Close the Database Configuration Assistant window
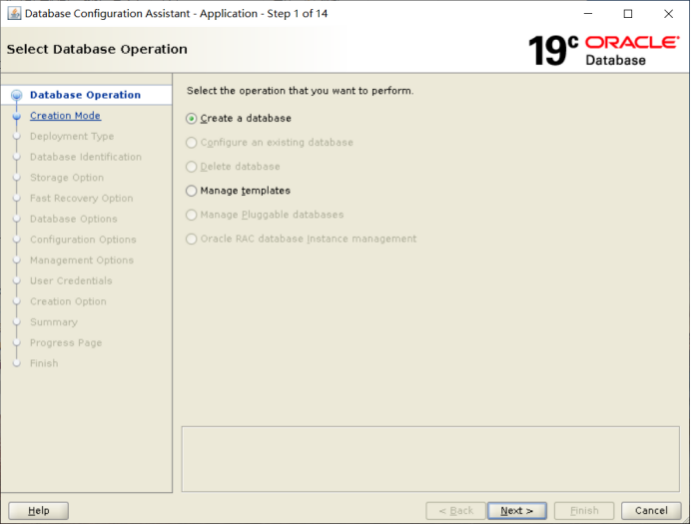The height and width of the screenshot is (526, 692). [668, 14]
